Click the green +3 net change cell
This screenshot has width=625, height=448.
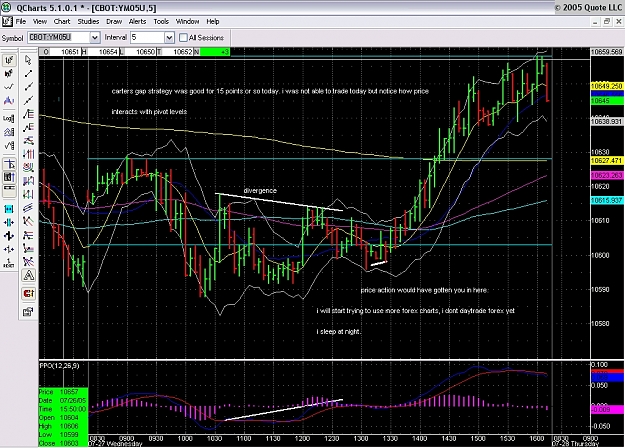tap(214, 52)
